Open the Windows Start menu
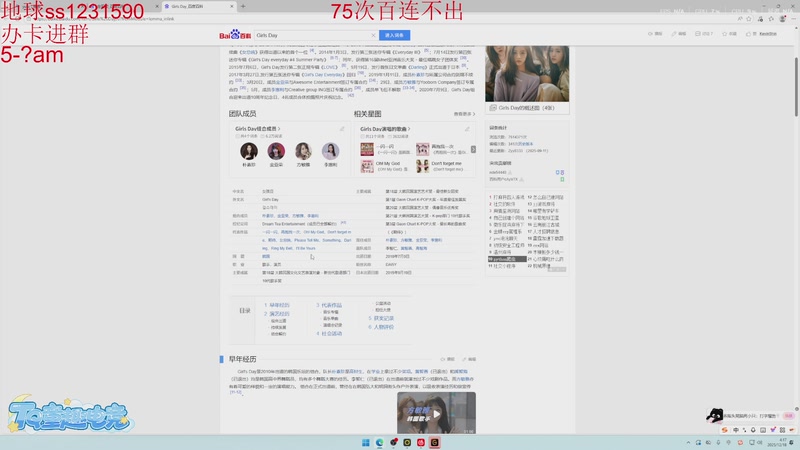Image resolution: width=800 pixels, height=450 pixels. tap(365, 442)
